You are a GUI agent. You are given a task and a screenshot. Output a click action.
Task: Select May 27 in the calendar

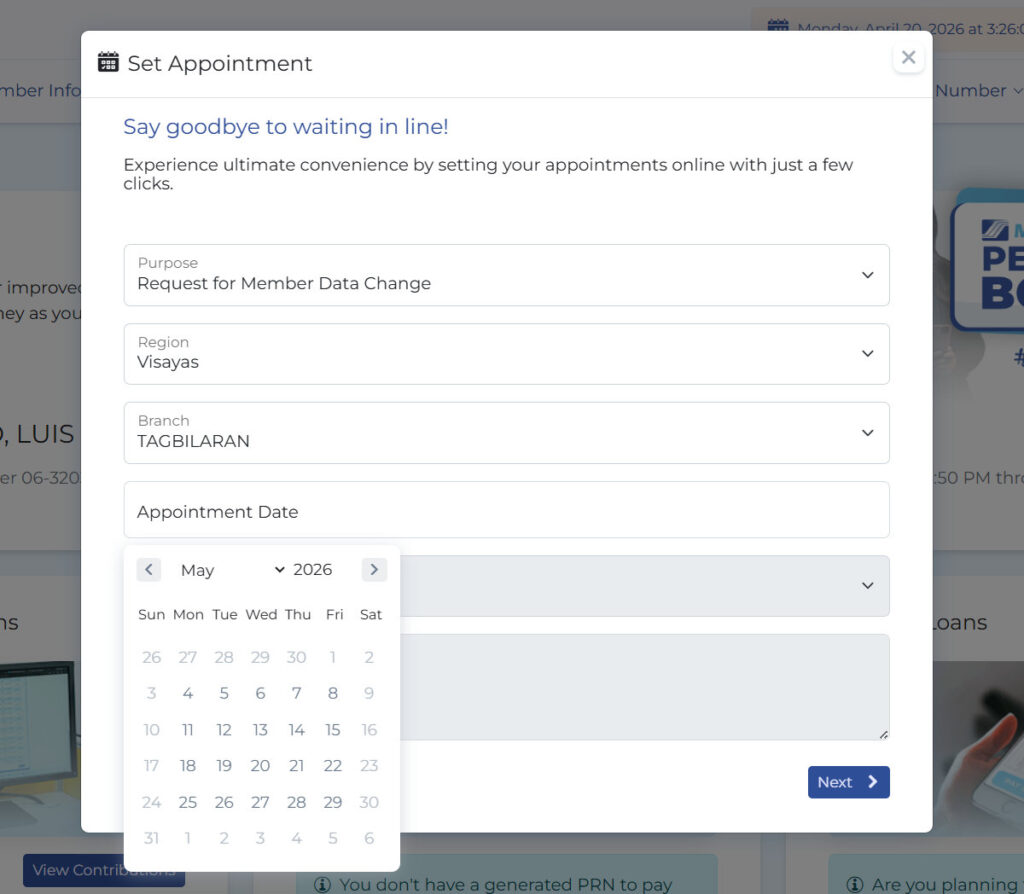[x=260, y=802]
